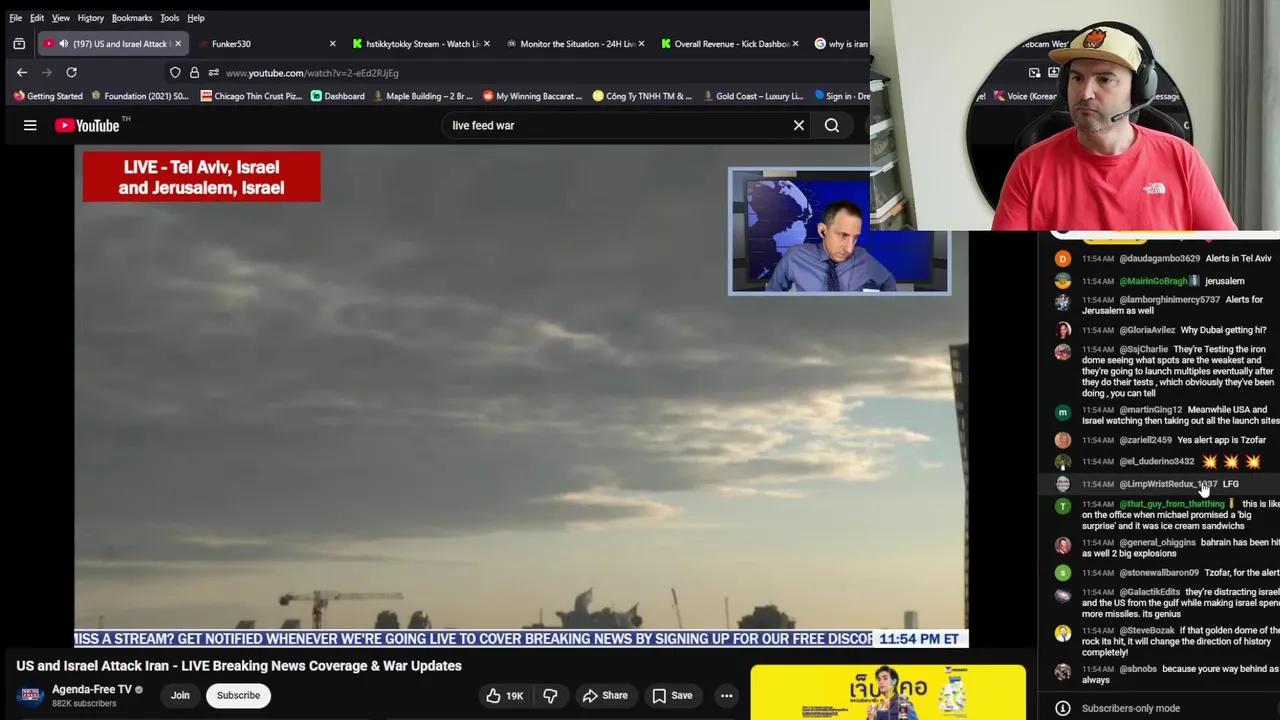This screenshot has height=720, width=1280.
Task: Open the Help menu
Action: pyautogui.click(x=196, y=18)
